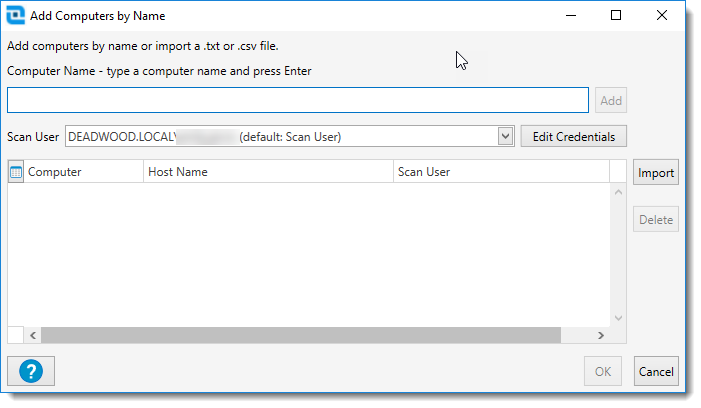
Task: Click the application icon in title bar
Action: (x=16, y=16)
